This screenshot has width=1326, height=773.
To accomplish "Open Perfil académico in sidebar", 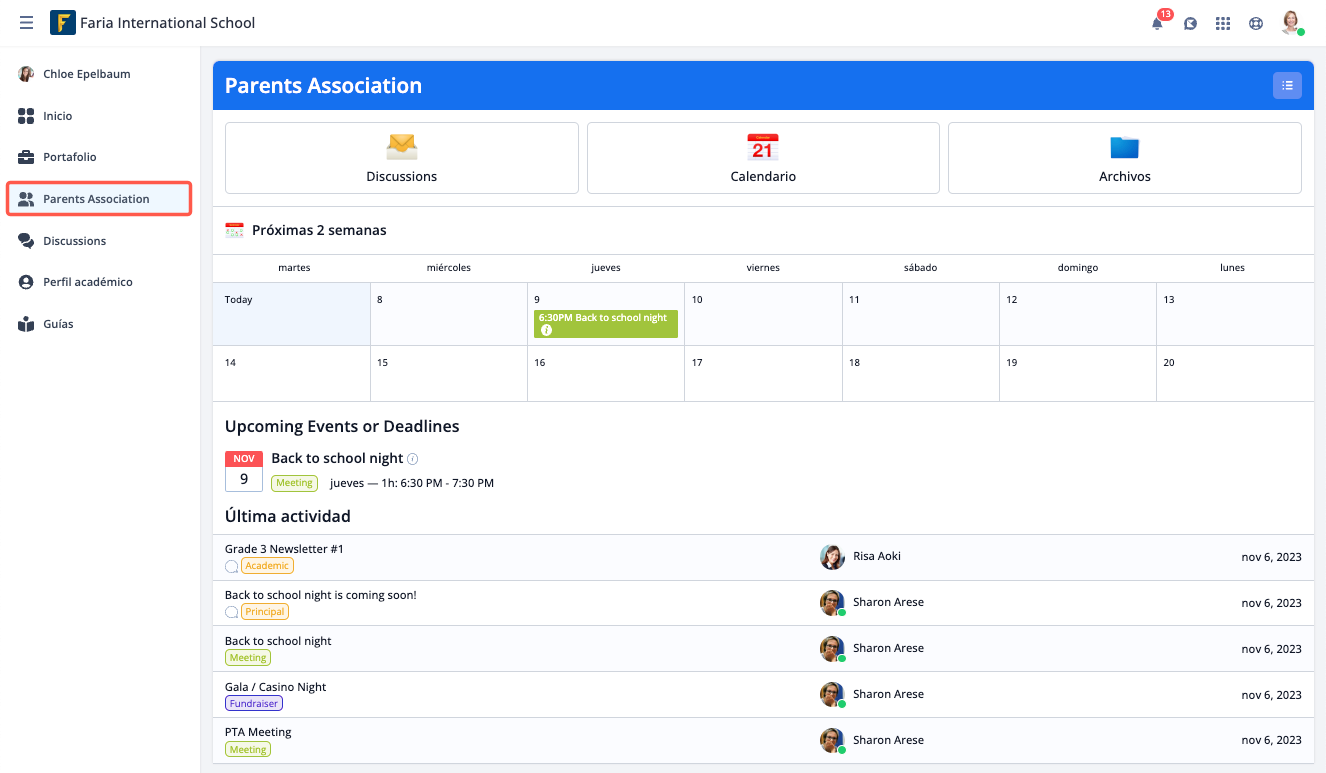I will pos(87,282).
